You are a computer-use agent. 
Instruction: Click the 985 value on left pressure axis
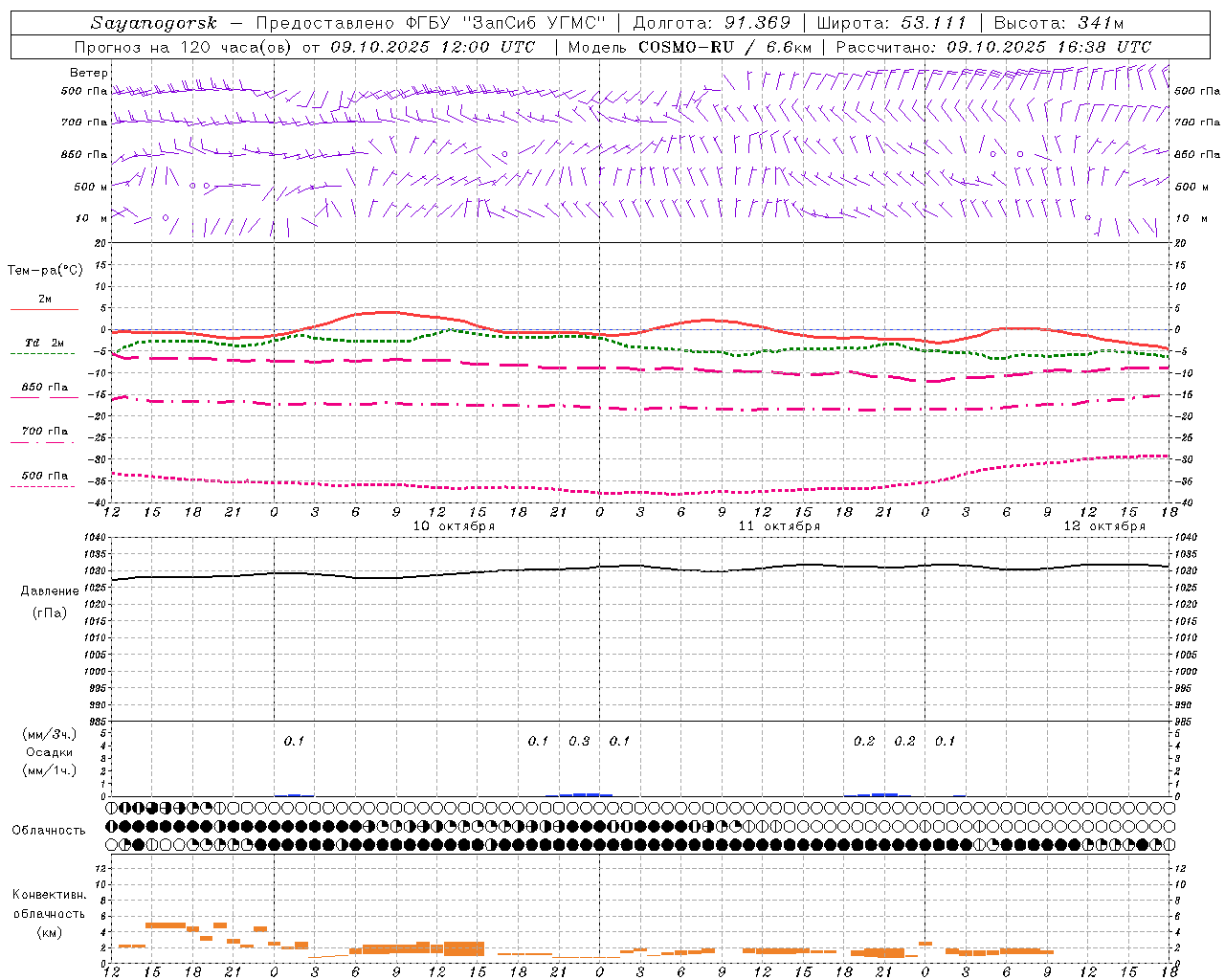point(99,722)
